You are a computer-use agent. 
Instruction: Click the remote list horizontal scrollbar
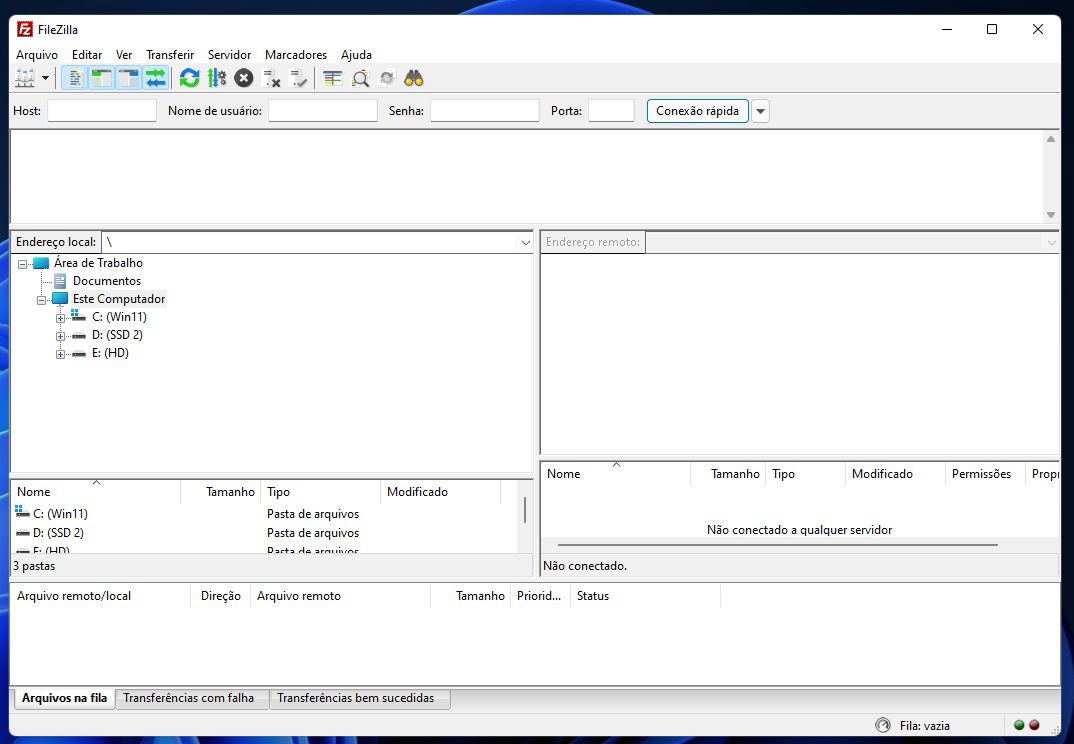click(x=777, y=545)
